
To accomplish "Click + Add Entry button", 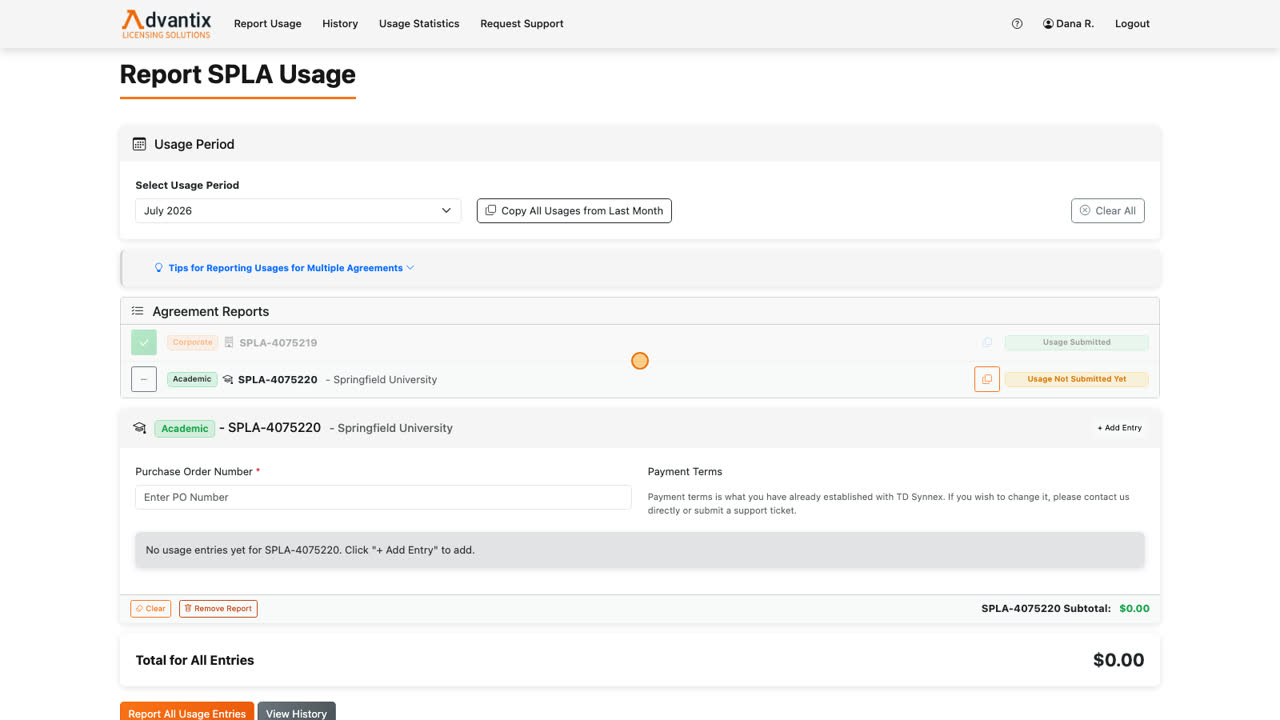I will click(x=1119, y=428).
